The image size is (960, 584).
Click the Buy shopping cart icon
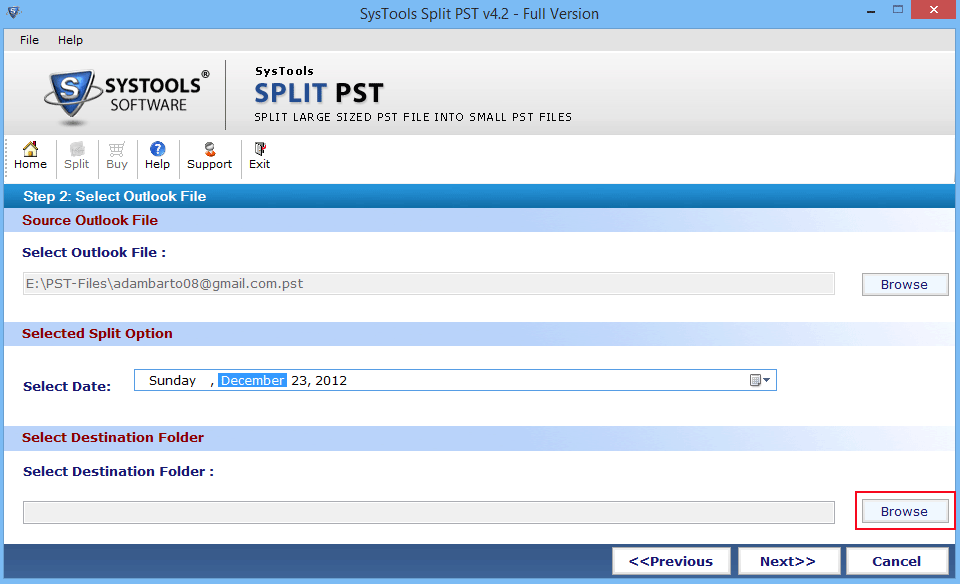coord(117,156)
